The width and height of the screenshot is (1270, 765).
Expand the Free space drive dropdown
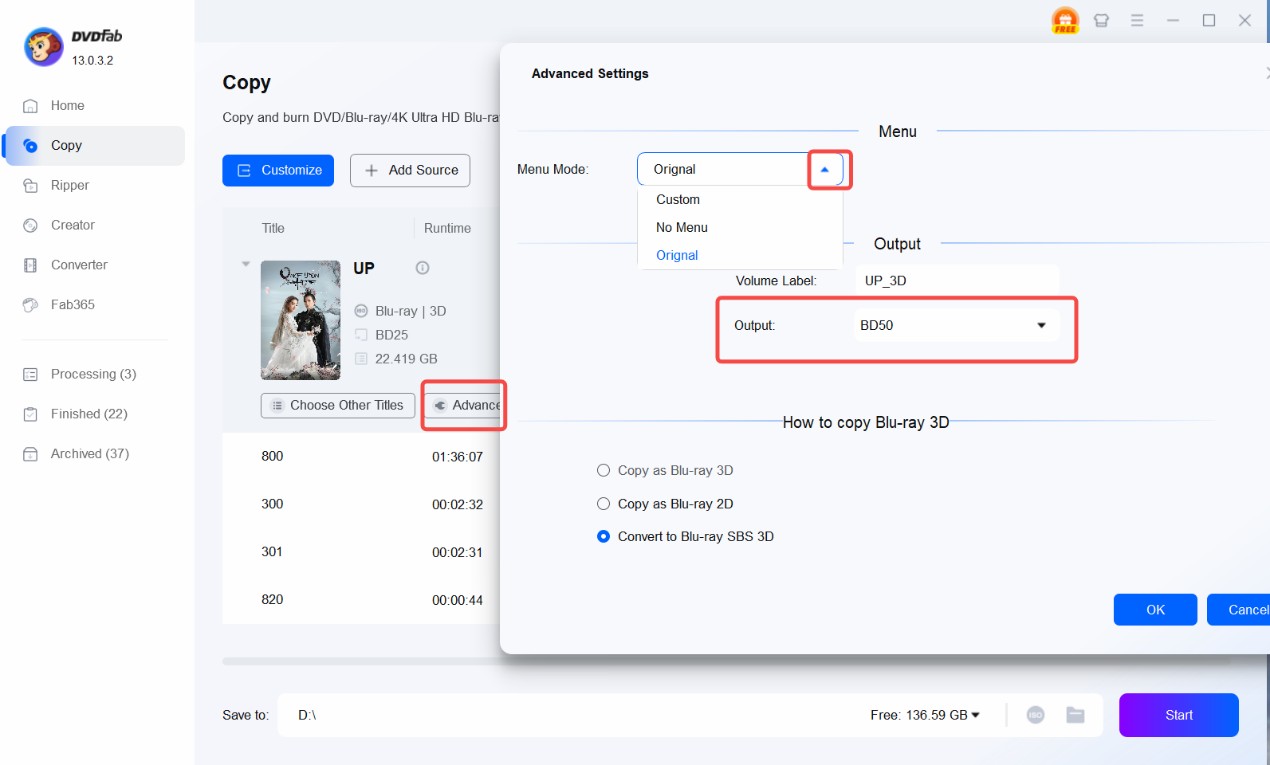point(976,715)
